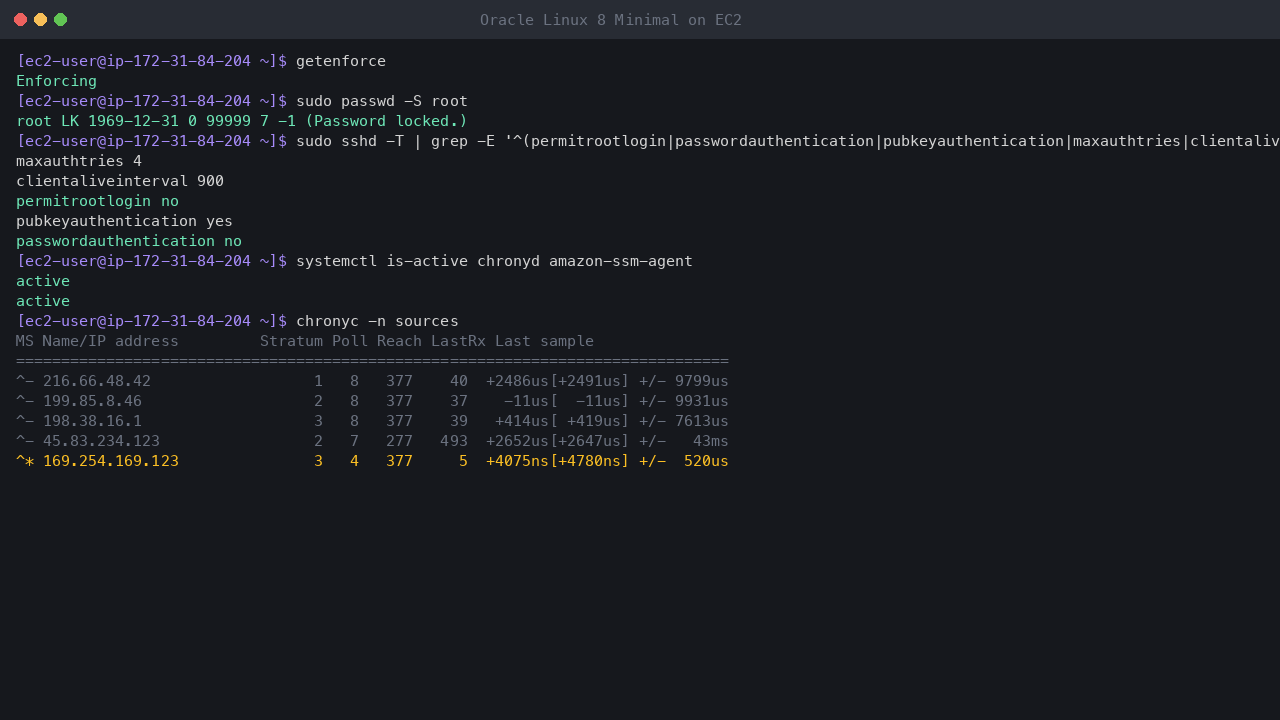Click the '+2486us[+2491us]' sample offset

point(558,381)
